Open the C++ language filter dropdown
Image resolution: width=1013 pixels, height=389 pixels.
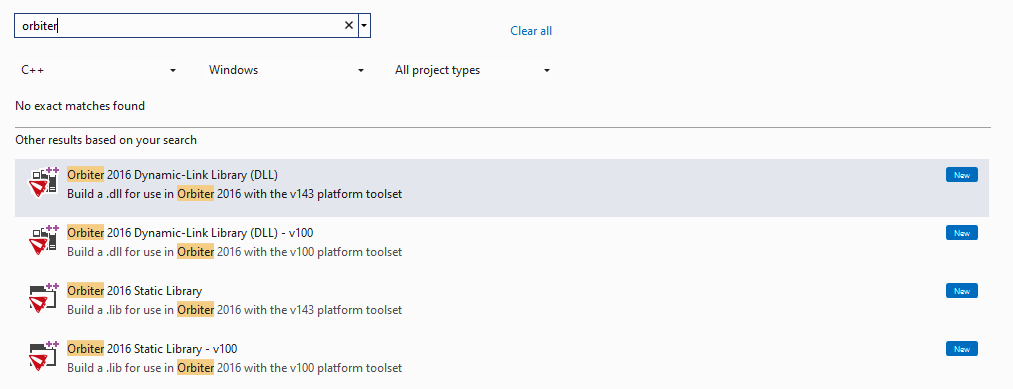(x=98, y=70)
